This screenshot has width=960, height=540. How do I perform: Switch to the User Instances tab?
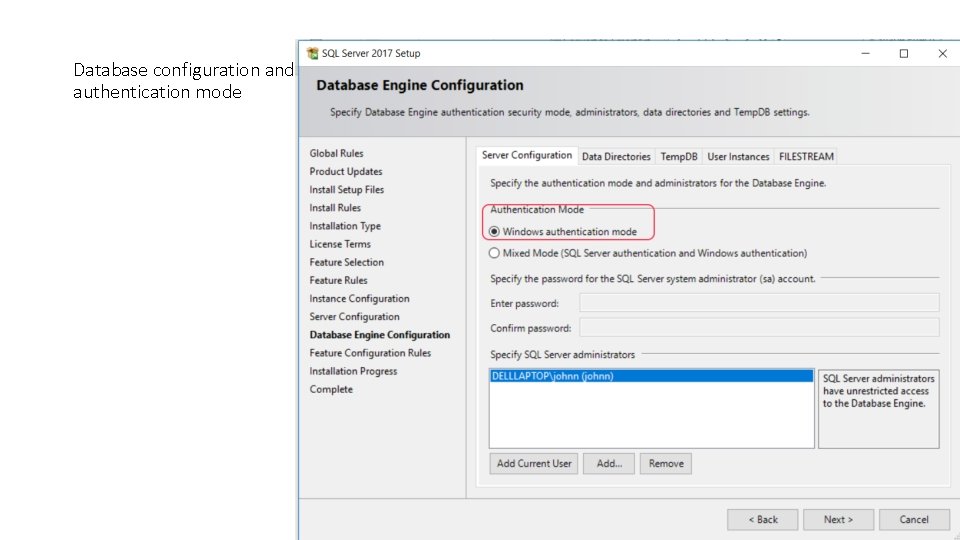click(738, 156)
